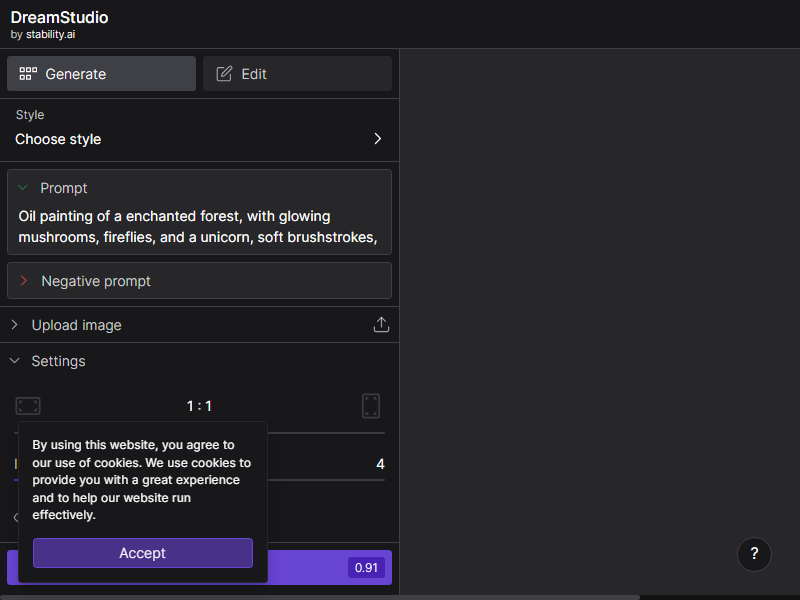Click the DreamStudio logo title
800x600 pixels.
pos(59,17)
